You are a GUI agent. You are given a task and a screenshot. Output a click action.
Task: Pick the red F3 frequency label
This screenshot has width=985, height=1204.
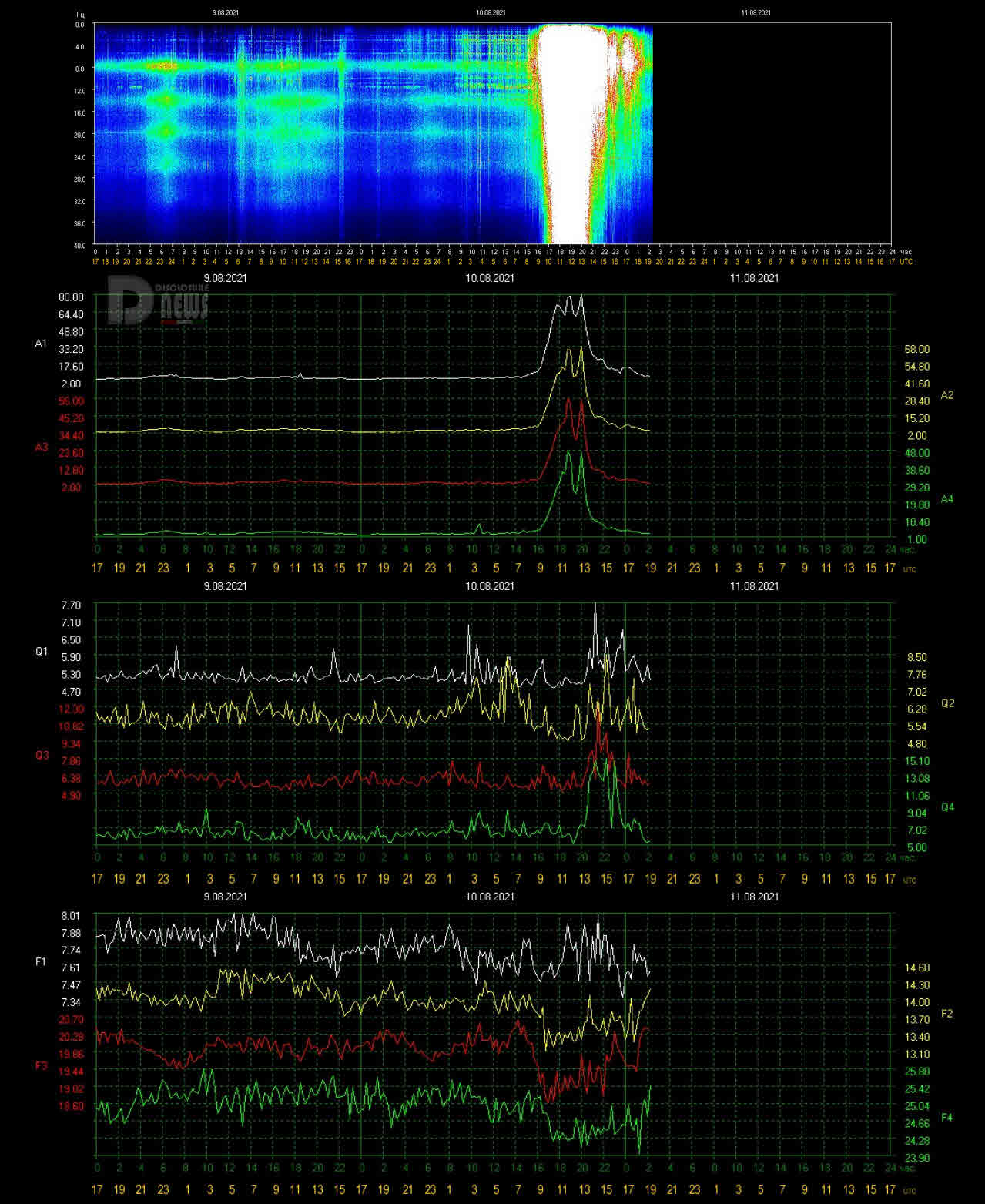click(42, 1065)
